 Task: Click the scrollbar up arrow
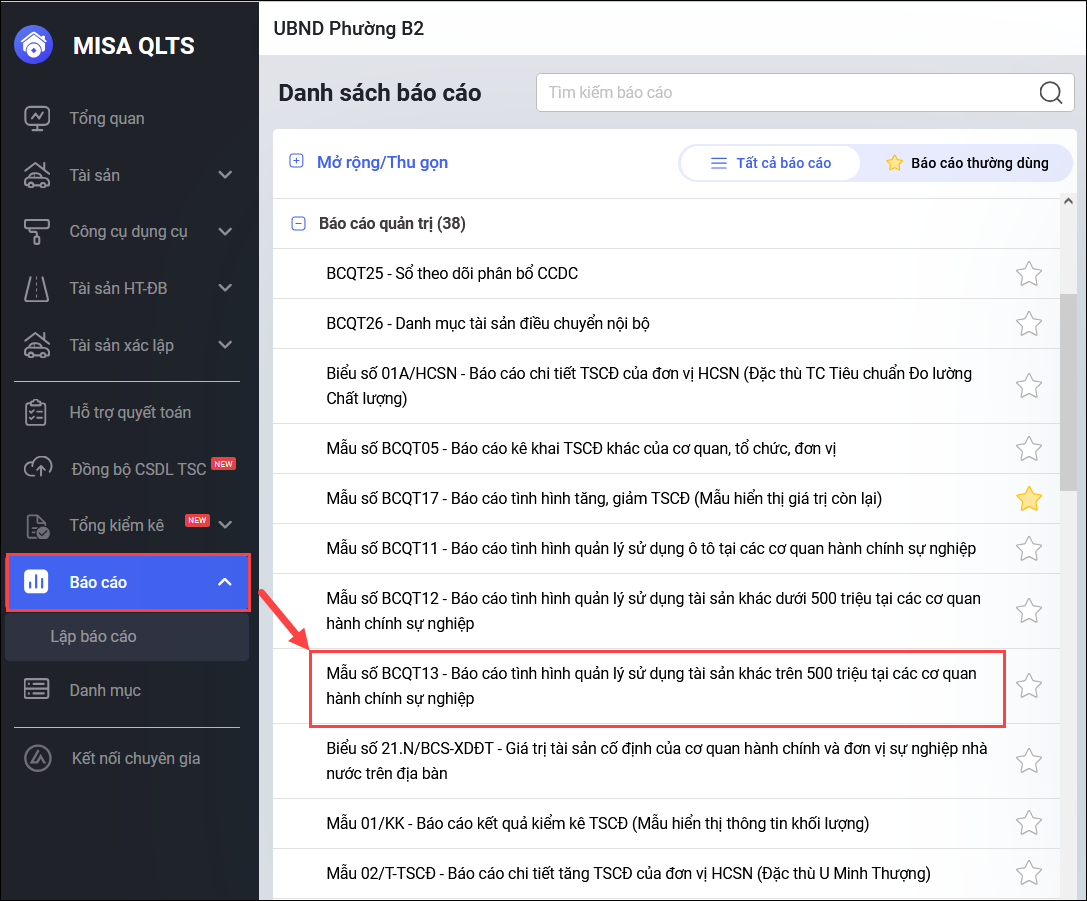(x=1068, y=201)
